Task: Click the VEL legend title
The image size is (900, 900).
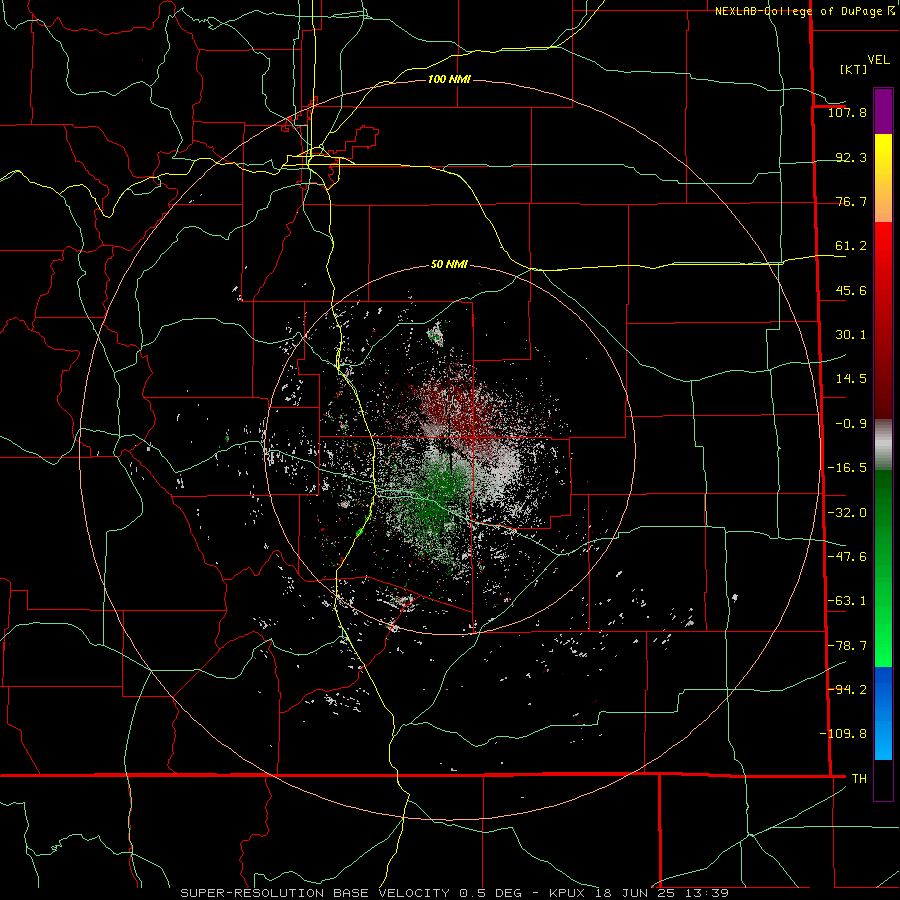Action: point(879,60)
